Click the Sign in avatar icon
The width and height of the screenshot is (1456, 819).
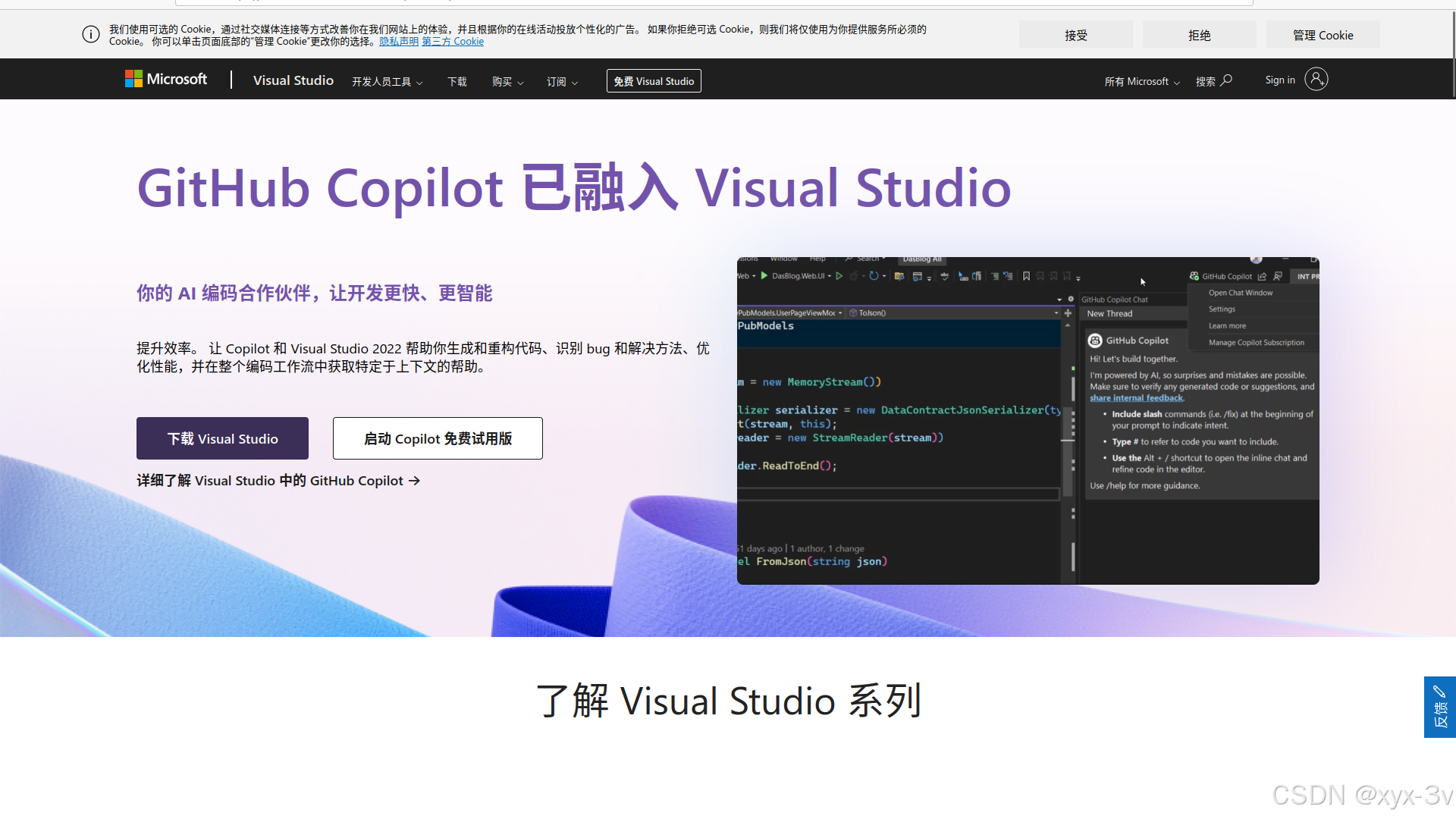pyautogui.click(x=1316, y=79)
